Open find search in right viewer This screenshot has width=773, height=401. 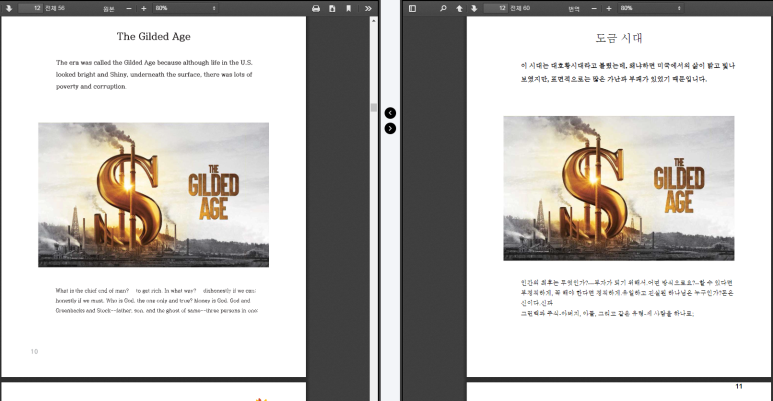443,8
